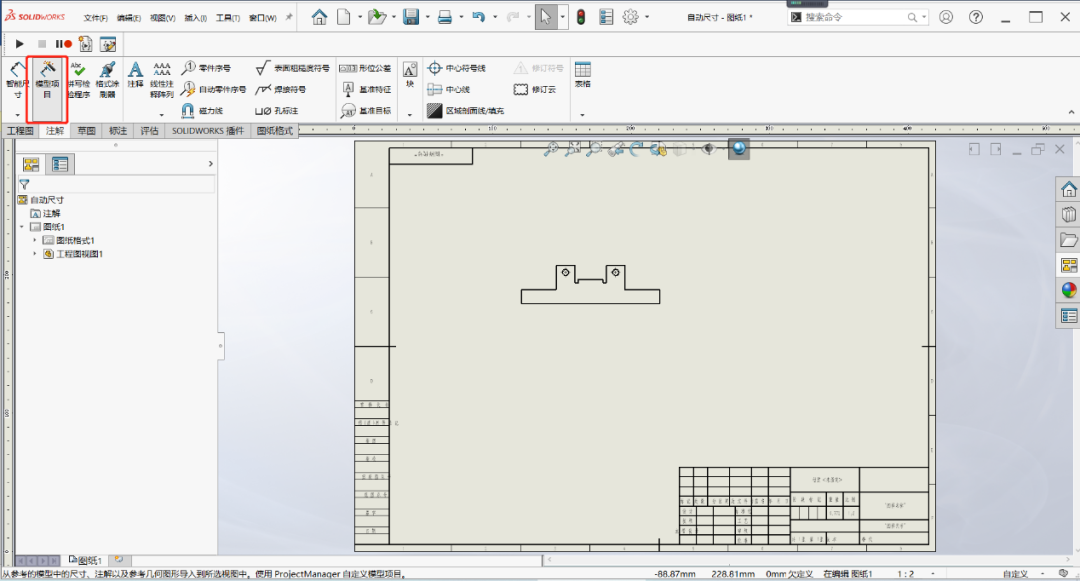The height and width of the screenshot is (581, 1080).
Task: Select the 磁力线 magnetic line tool
Action: pyautogui.click(x=202, y=110)
